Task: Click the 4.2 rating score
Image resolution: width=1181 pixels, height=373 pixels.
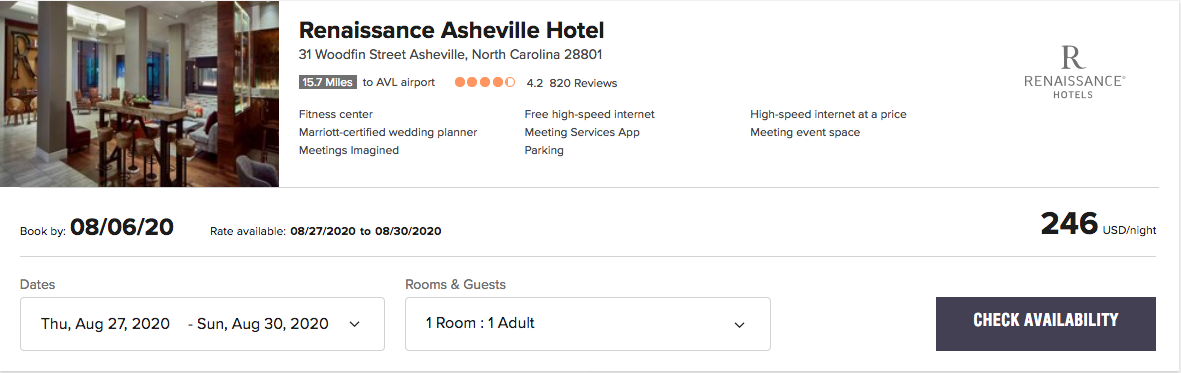Action: click(535, 83)
